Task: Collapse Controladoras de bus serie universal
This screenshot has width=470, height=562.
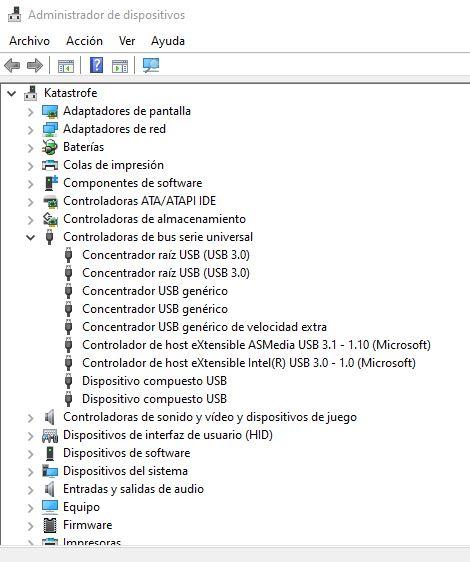Action: 30,237
